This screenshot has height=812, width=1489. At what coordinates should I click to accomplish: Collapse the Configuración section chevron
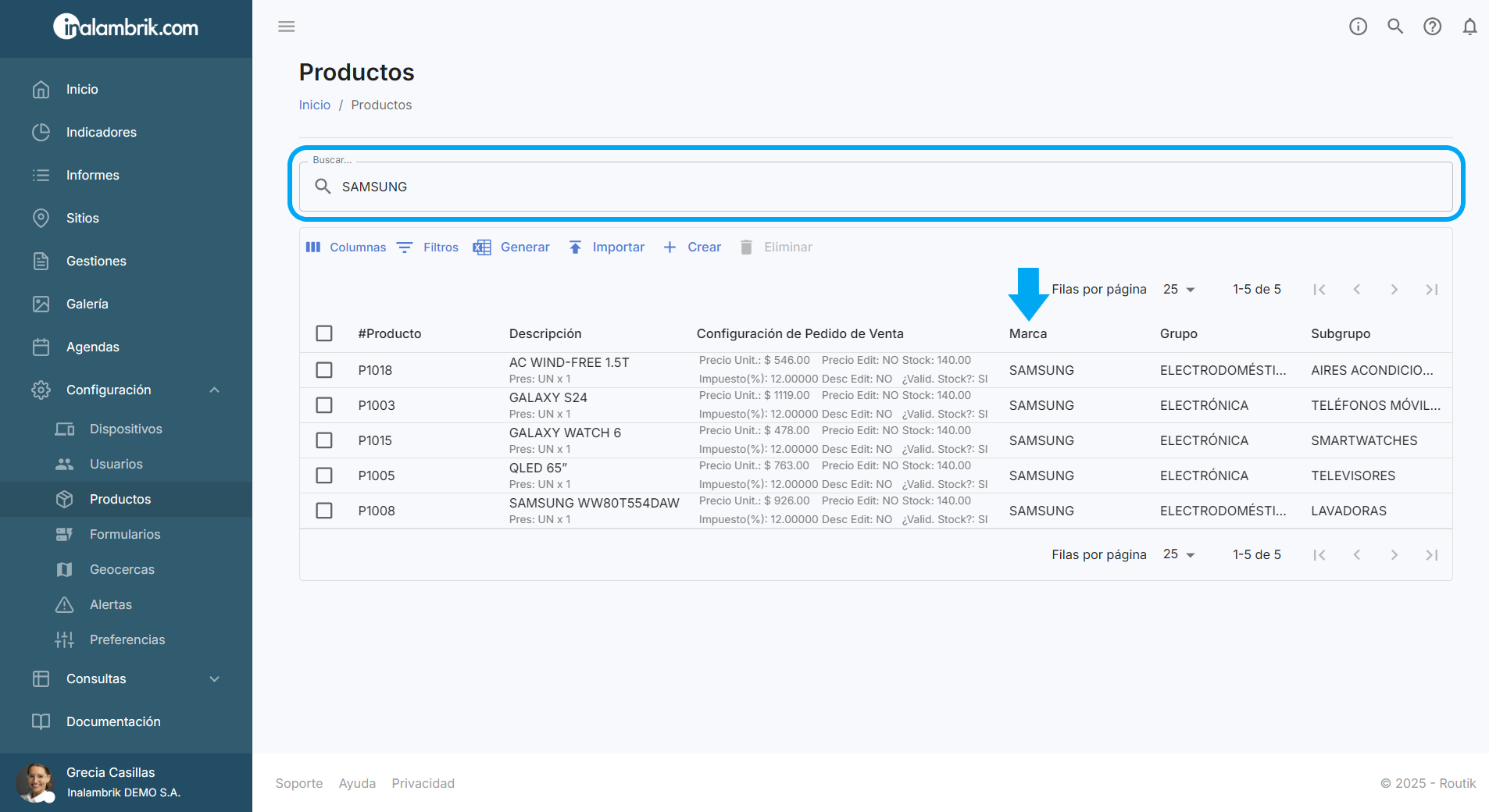click(215, 390)
